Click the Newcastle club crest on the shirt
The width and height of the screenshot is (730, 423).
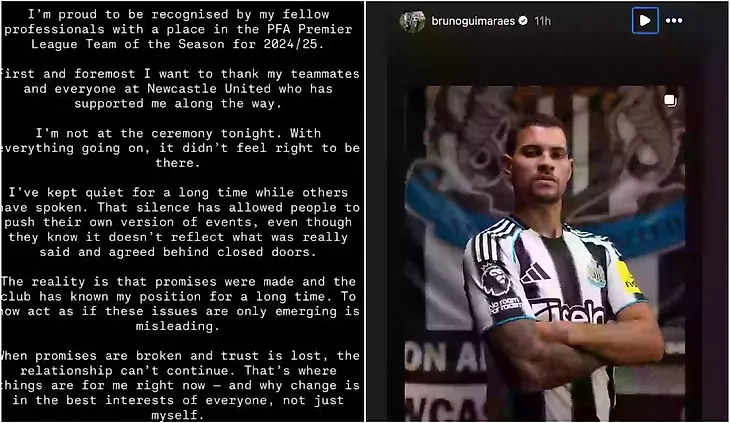coord(595,273)
